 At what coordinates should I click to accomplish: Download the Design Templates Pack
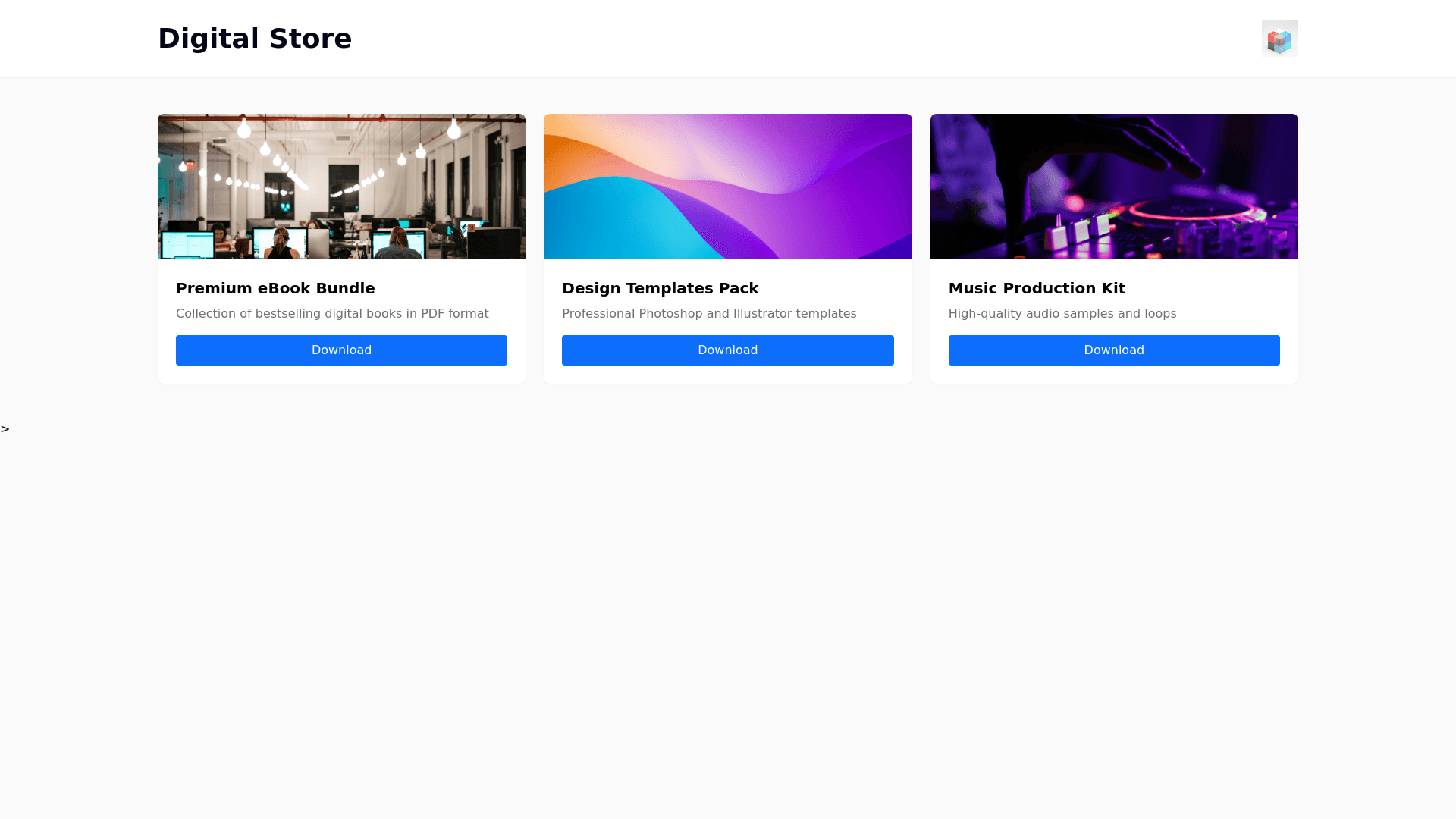(727, 350)
